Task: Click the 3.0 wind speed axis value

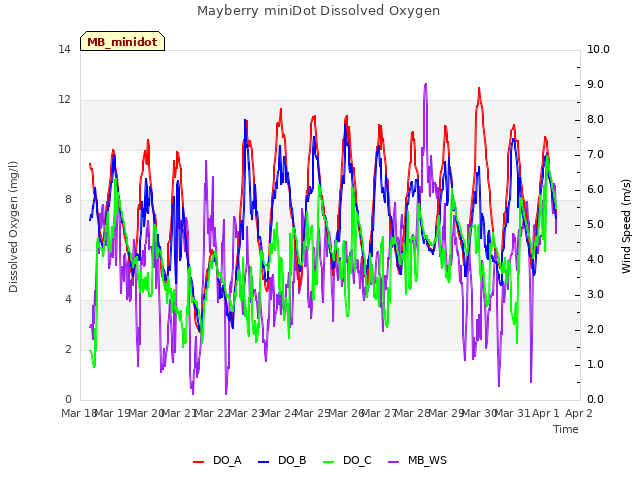Action: click(595, 295)
